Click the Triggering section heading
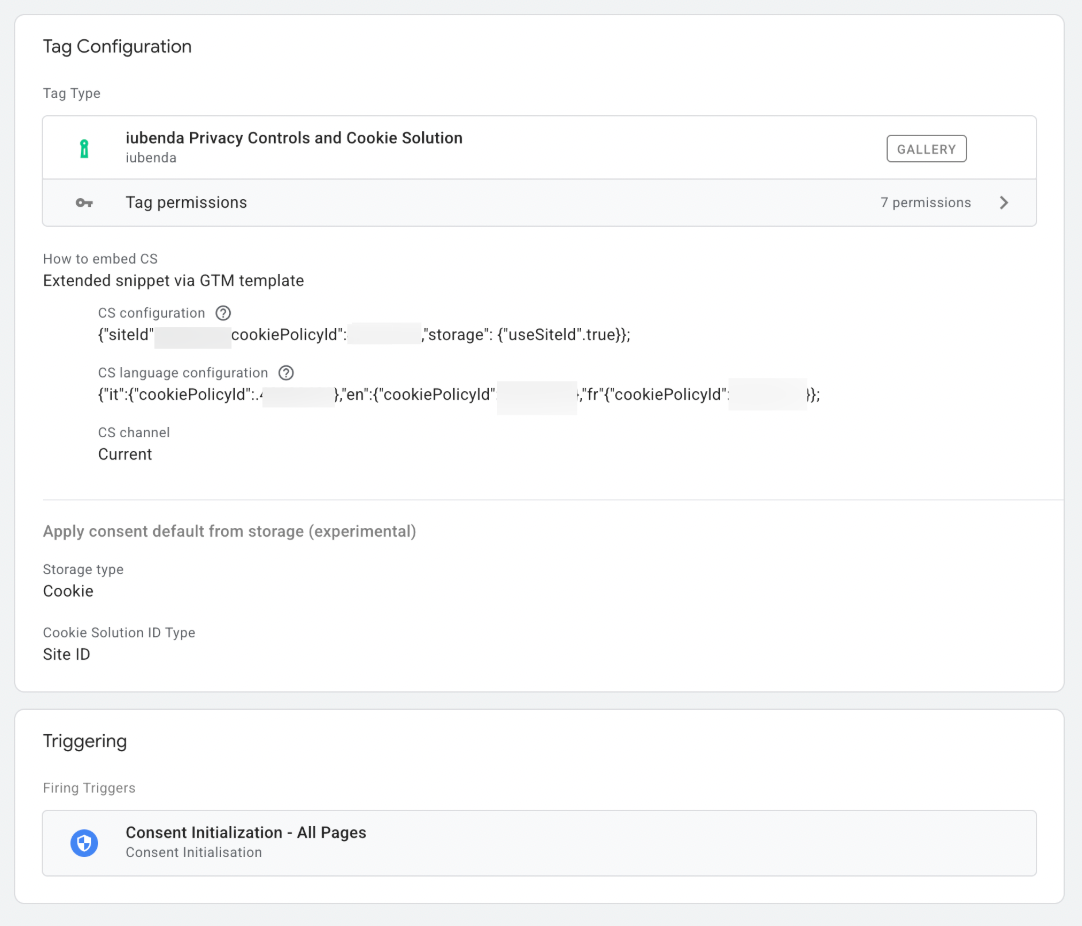 point(85,741)
